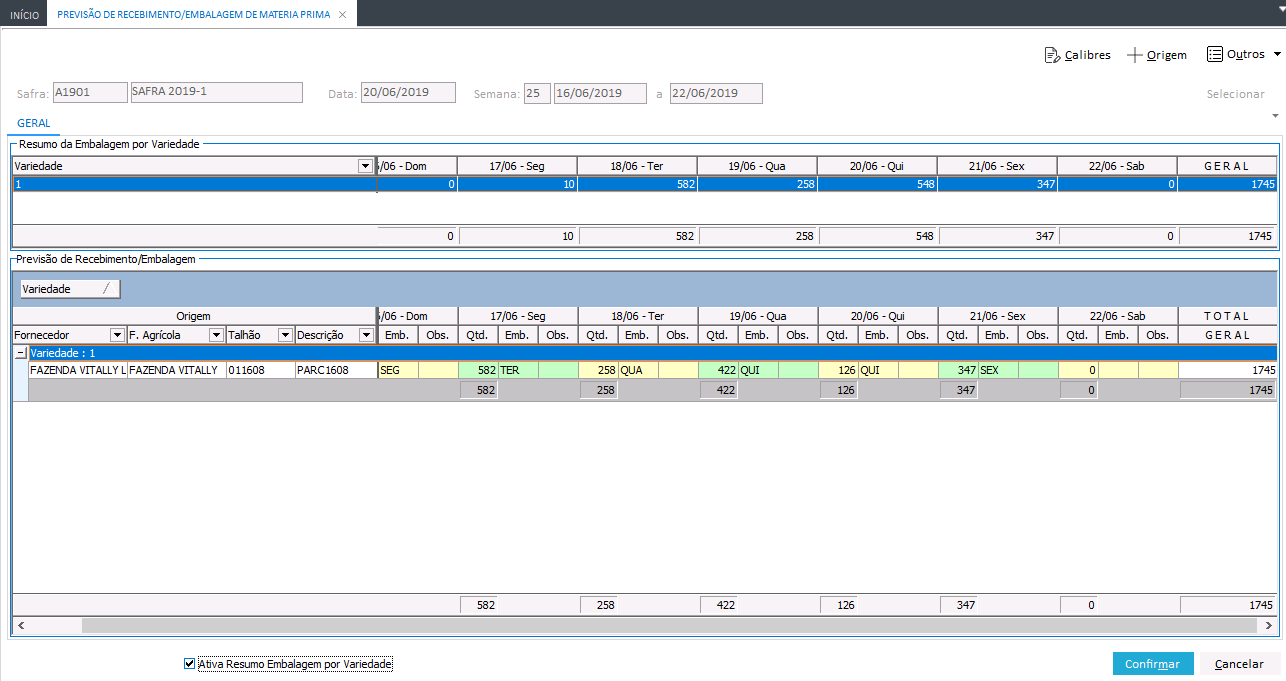Viewport: 1286px width, 681px height.
Task: Click the week end date 22/06/2019
Action: [716, 93]
